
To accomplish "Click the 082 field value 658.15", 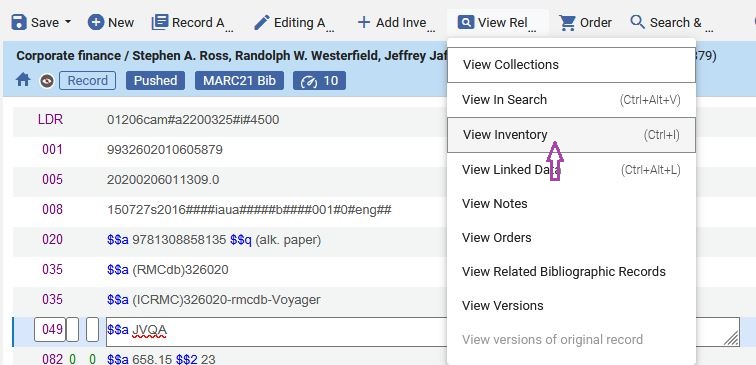I will (x=152, y=359).
